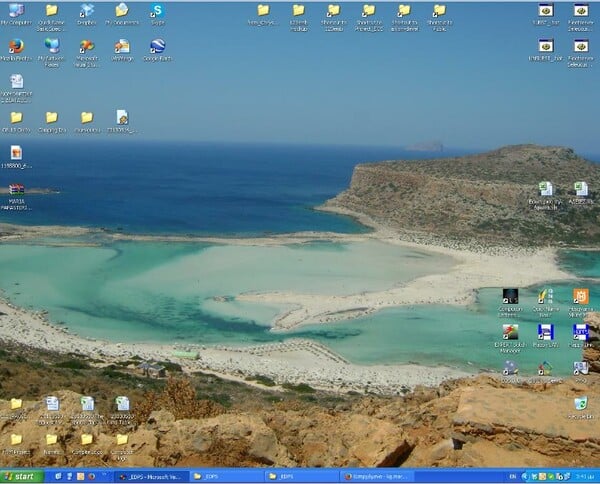Click the system tray clock
The height and width of the screenshot is (484, 600).
(585, 477)
